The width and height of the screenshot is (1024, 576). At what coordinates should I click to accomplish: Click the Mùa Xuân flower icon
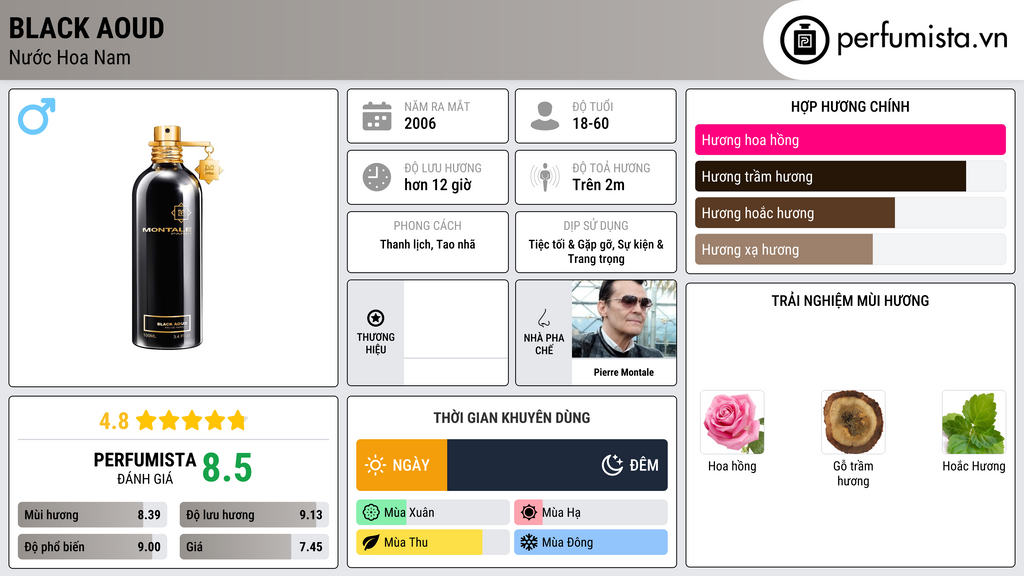coord(371,513)
